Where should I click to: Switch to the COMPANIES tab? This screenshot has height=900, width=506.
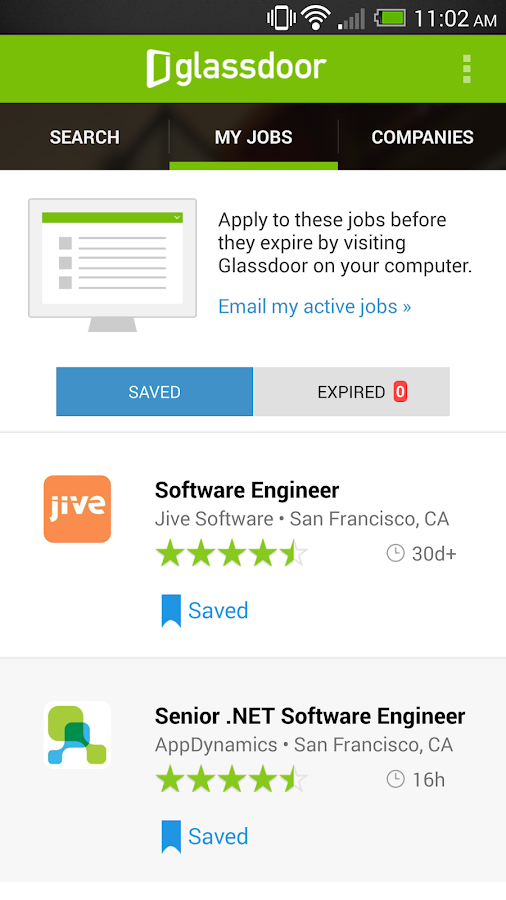(x=422, y=137)
